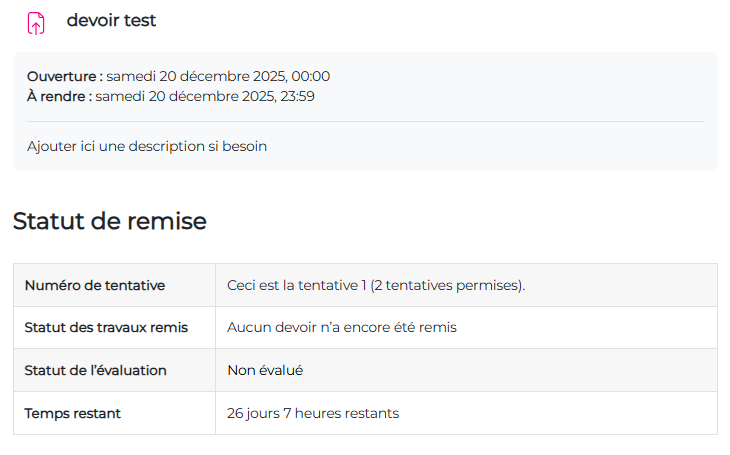This screenshot has height=455, width=730.
Task: Open the "devoir test" assignment title
Action: tap(111, 21)
